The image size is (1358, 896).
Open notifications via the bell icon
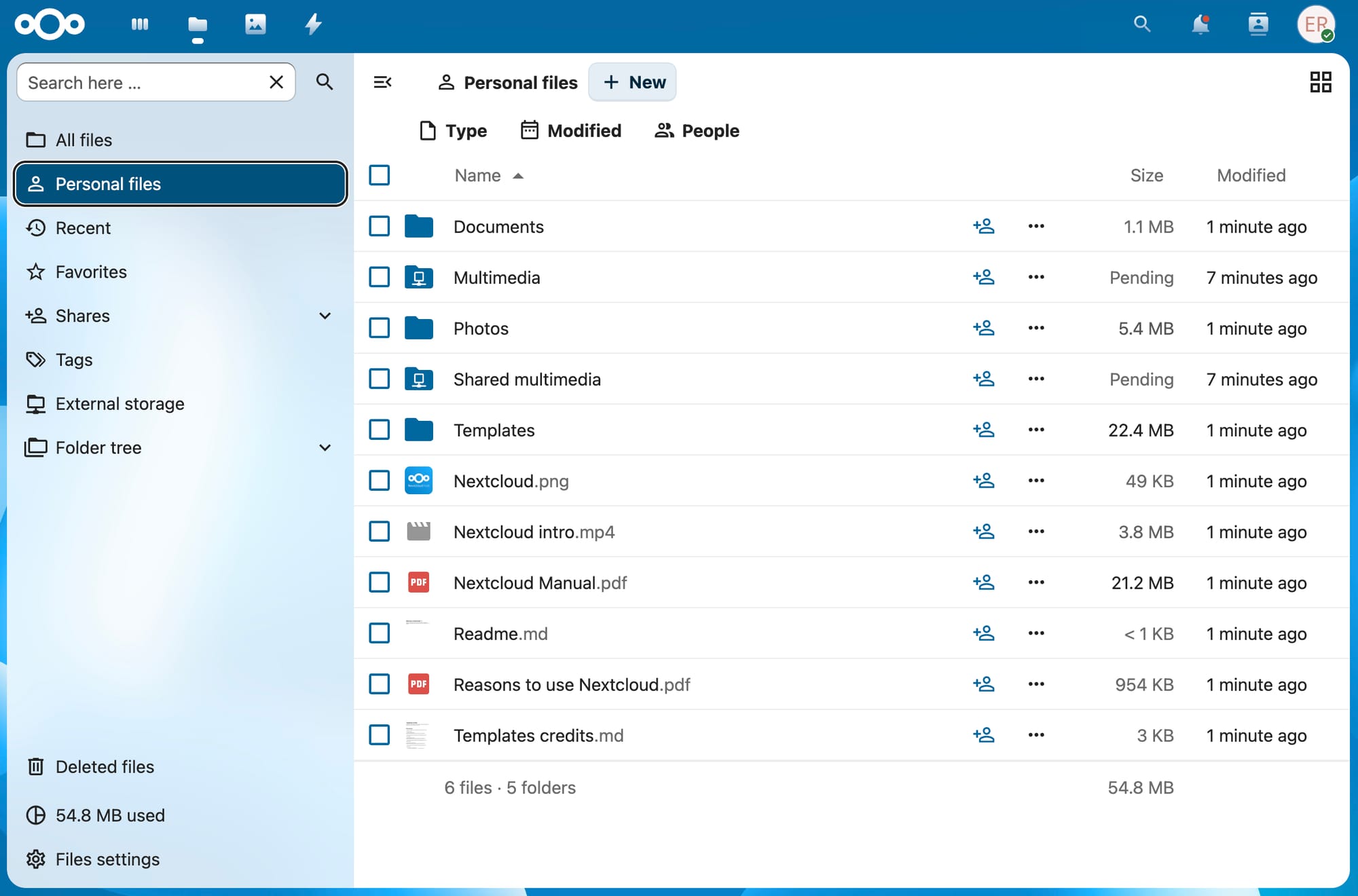pos(1200,24)
